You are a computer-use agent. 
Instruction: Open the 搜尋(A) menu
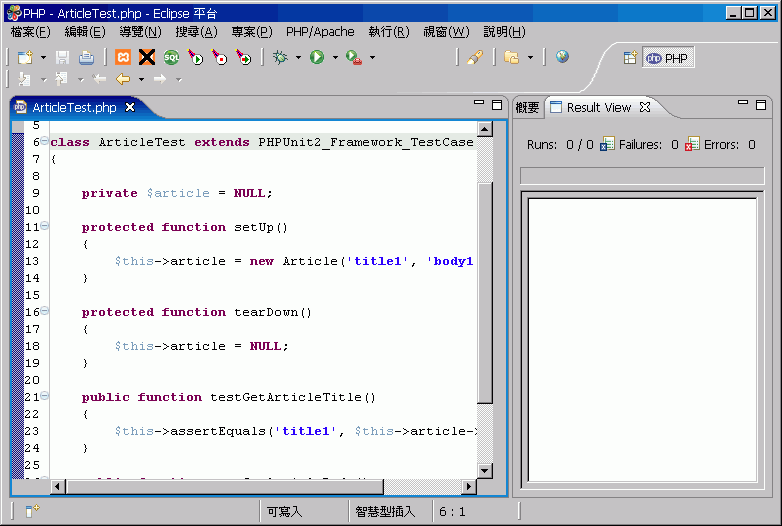[196, 32]
